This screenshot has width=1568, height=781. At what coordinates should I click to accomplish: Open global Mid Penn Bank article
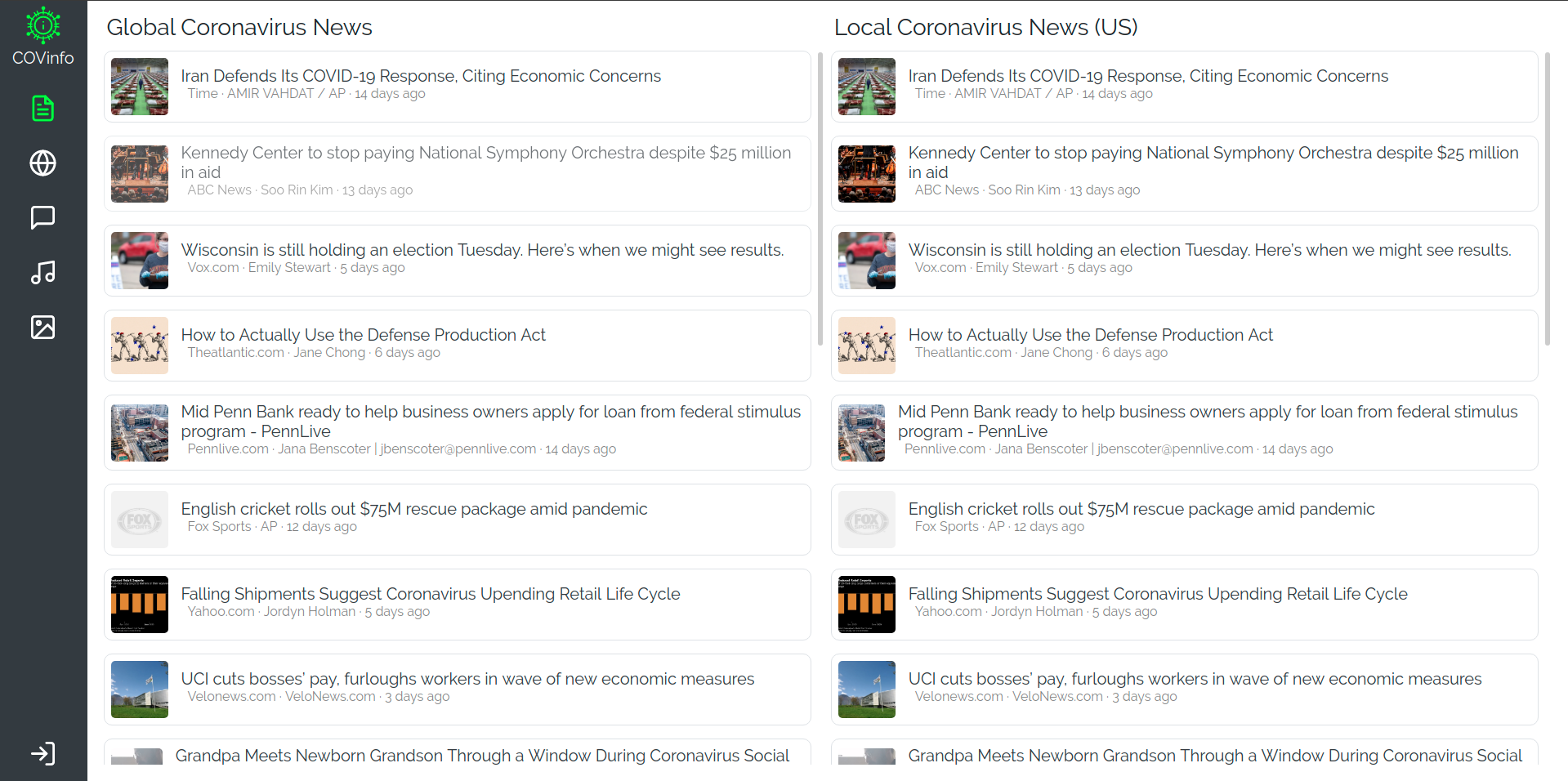(458, 432)
